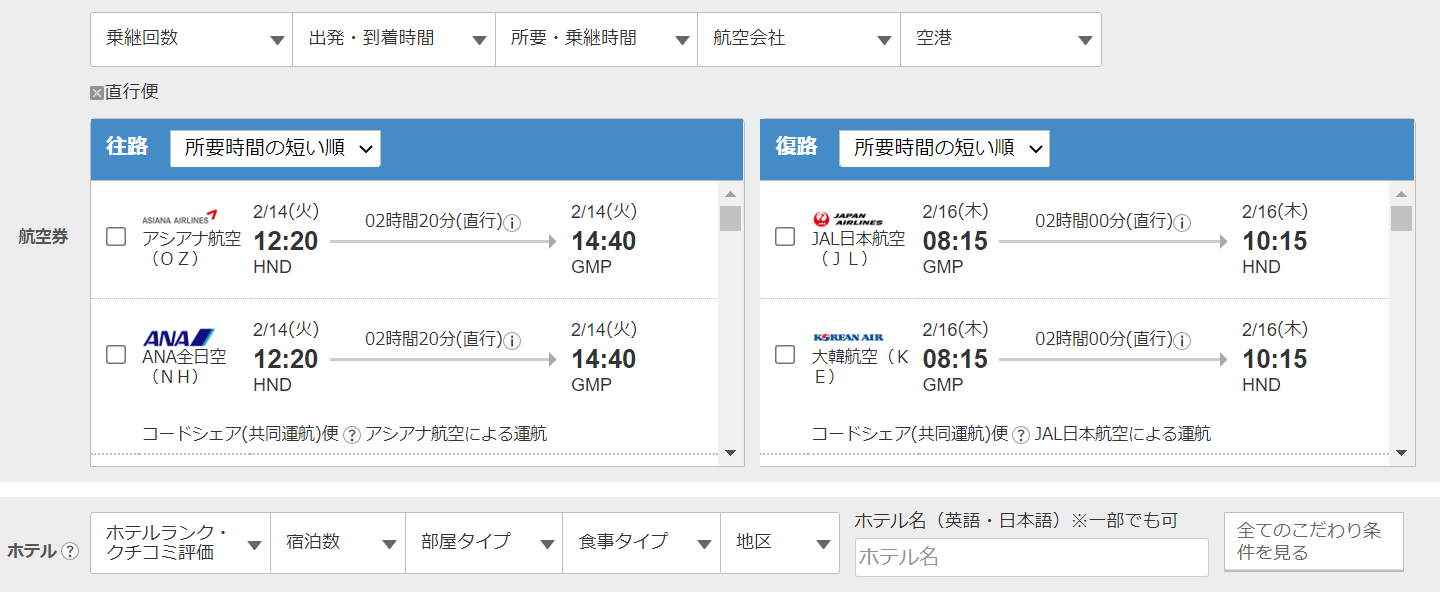Expand the 航空会社 filter dropdown

coord(798,39)
